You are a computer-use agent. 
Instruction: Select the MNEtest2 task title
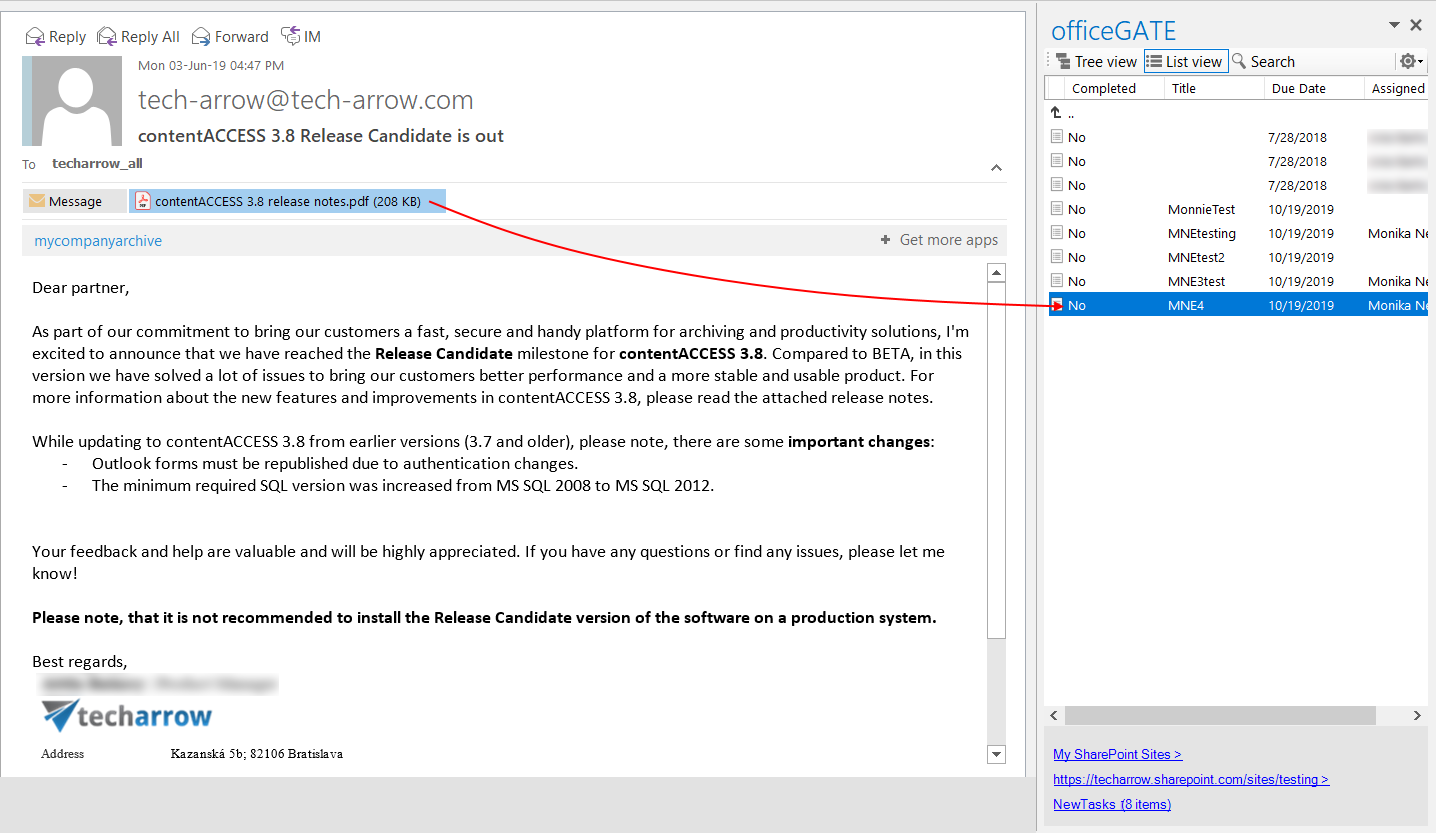(x=1196, y=258)
